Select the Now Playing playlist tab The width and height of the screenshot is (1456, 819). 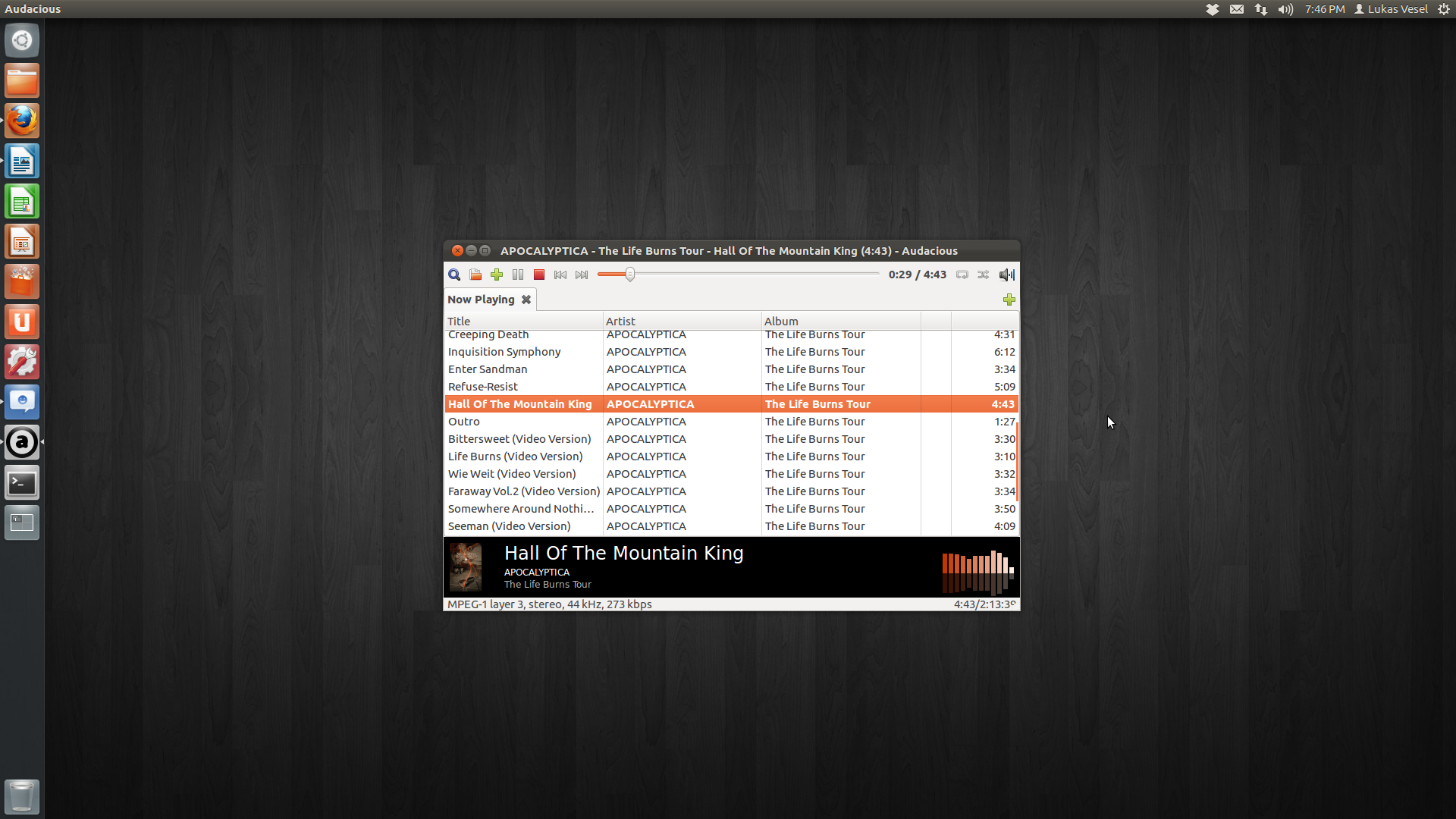point(481,300)
